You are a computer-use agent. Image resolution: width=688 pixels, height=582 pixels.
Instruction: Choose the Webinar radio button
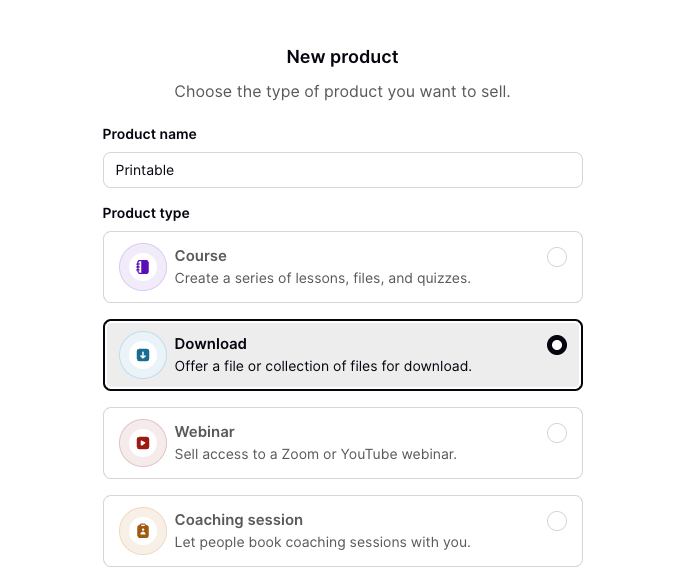pos(557,433)
